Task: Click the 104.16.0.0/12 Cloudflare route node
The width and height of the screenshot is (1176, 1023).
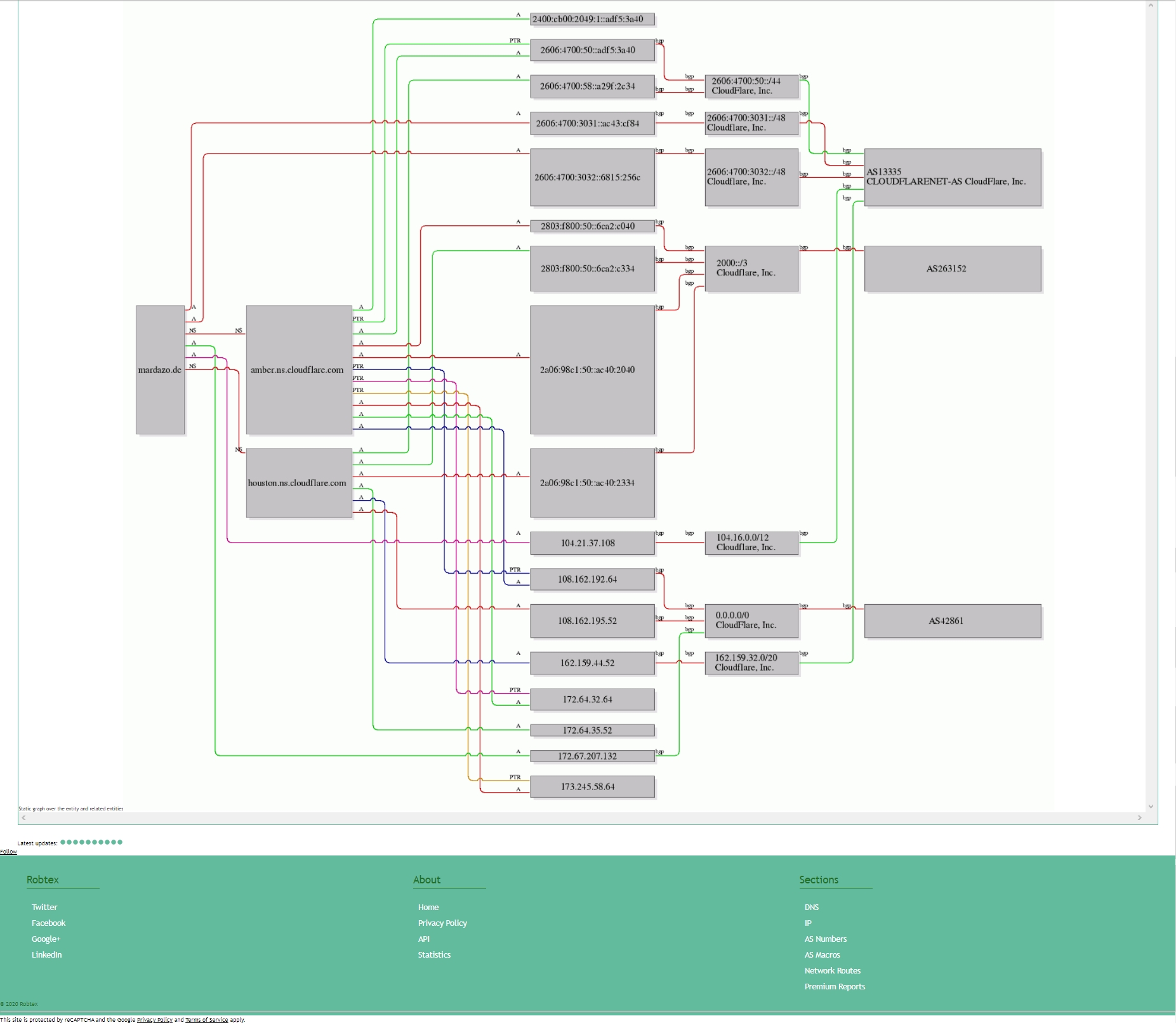Action: pyautogui.click(x=751, y=543)
